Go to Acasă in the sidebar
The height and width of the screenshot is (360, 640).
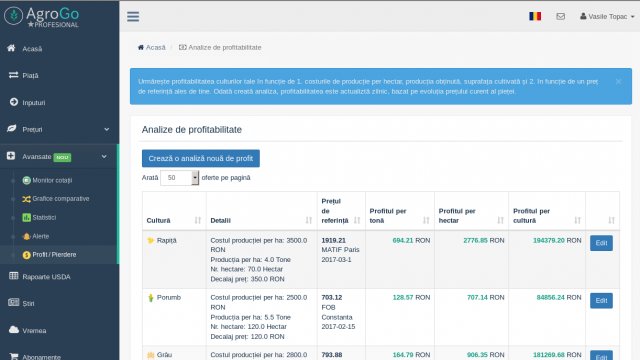pos(59,49)
